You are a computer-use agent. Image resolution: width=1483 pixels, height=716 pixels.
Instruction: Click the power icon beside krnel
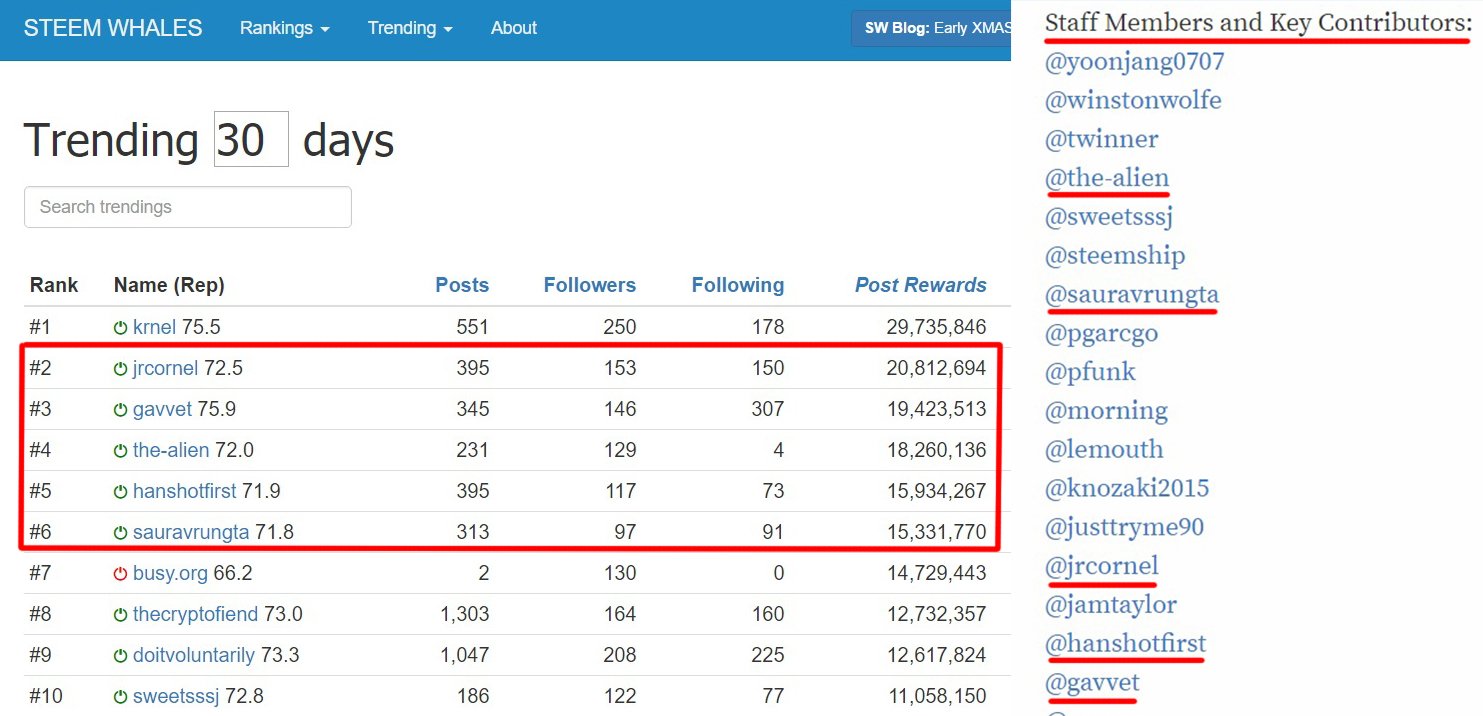pos(121,327)
